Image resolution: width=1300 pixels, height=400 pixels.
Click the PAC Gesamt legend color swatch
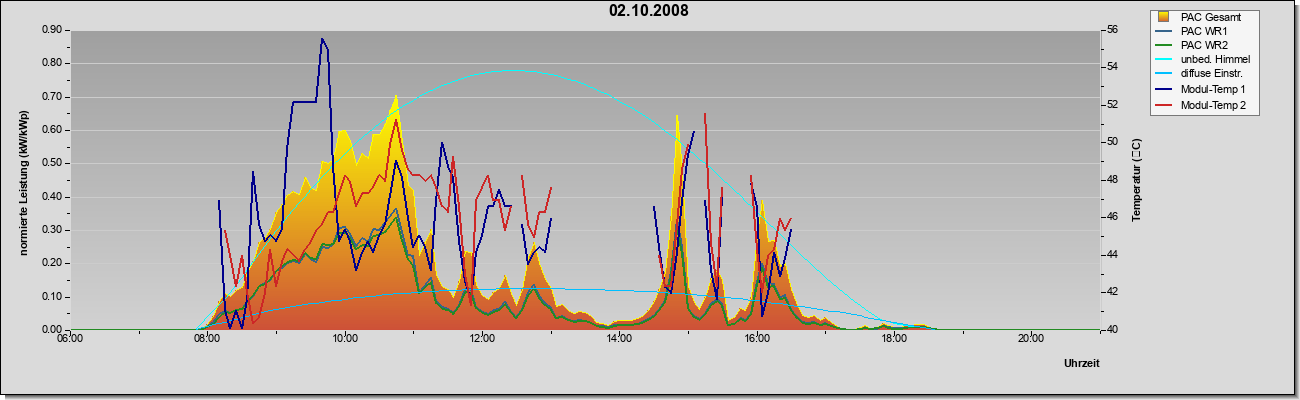click(x=1163, y=17)
